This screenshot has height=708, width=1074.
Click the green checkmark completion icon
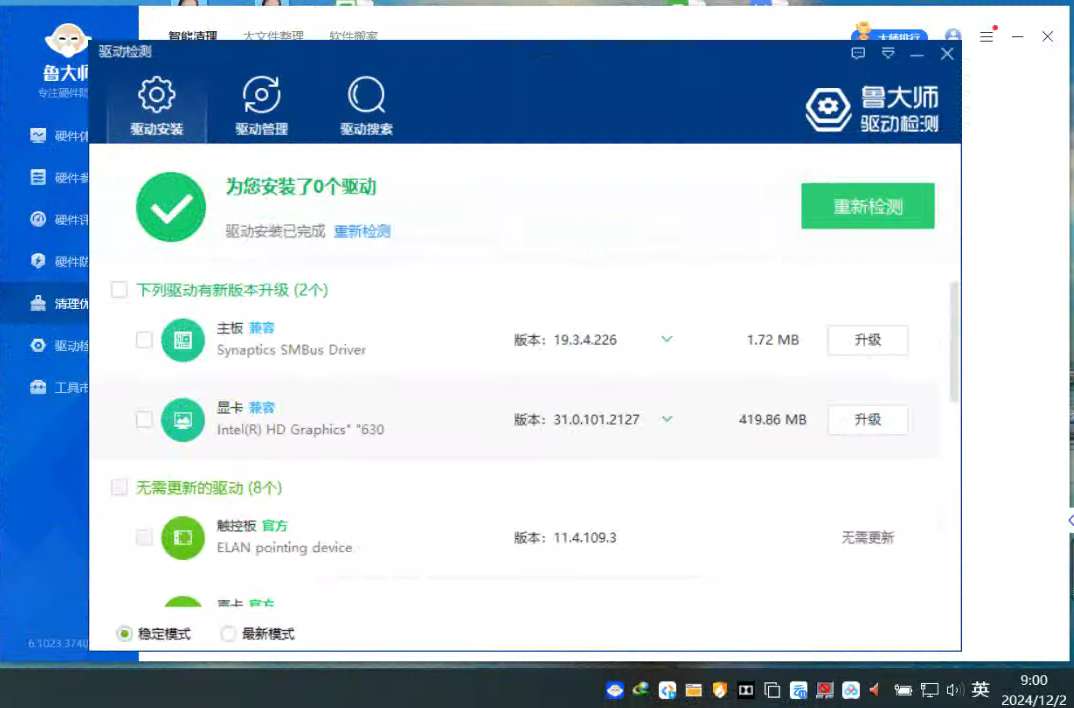[x=171, y=207]
